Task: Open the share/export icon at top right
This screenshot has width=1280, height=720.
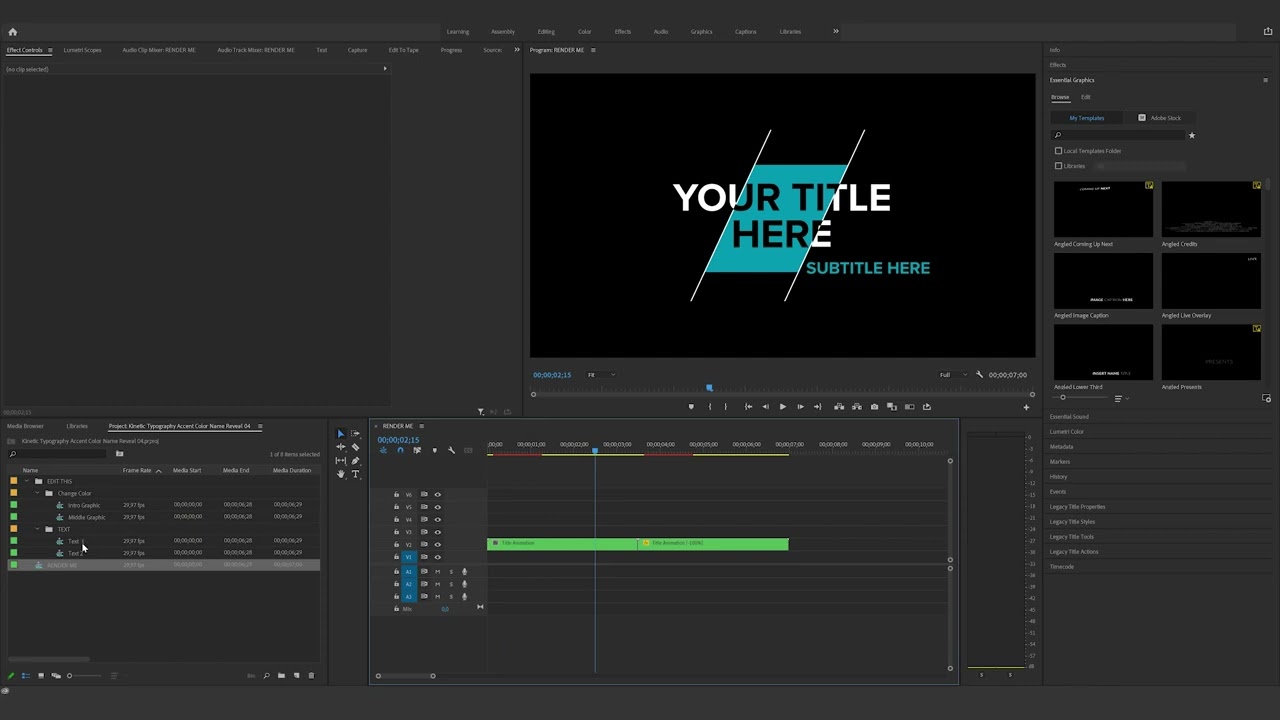Action: (1268, 32)
